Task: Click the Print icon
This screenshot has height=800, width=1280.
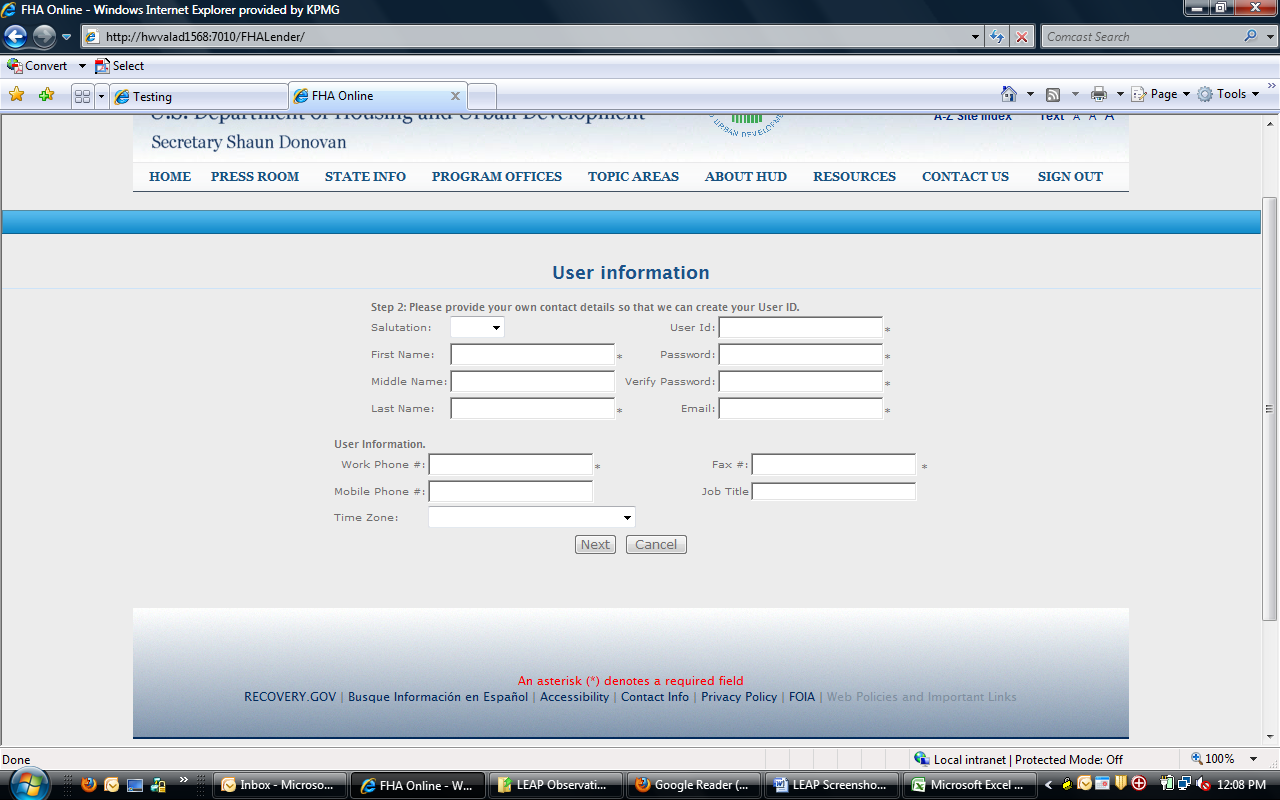Action: (1099, 94)
